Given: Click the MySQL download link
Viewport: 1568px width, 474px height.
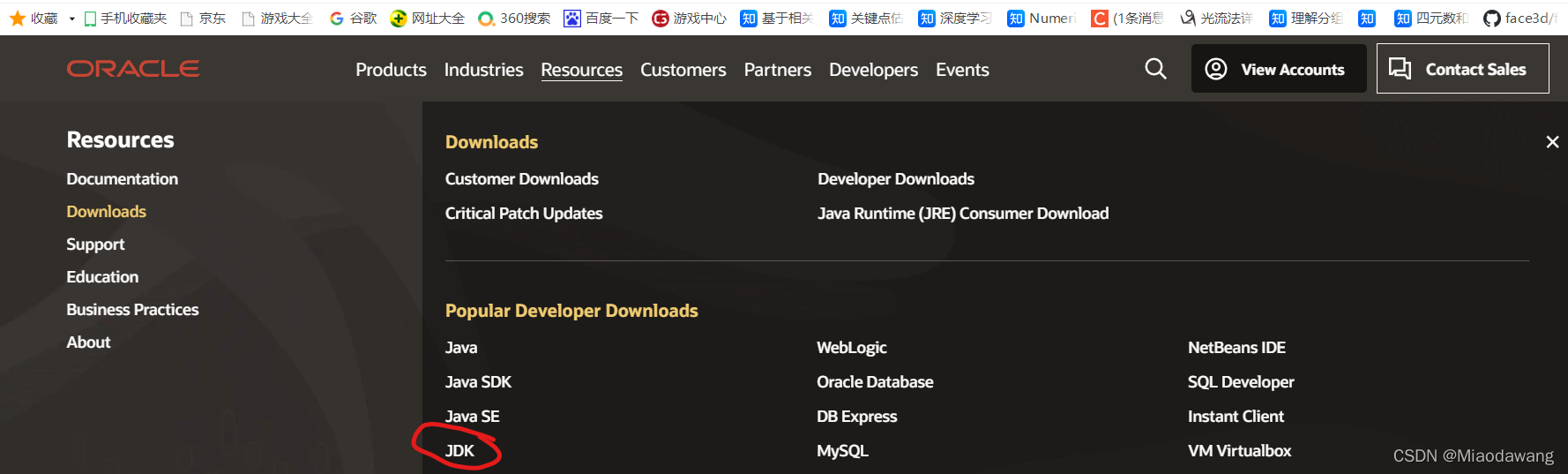Looking at the screenshot, I should pos(842,451).
